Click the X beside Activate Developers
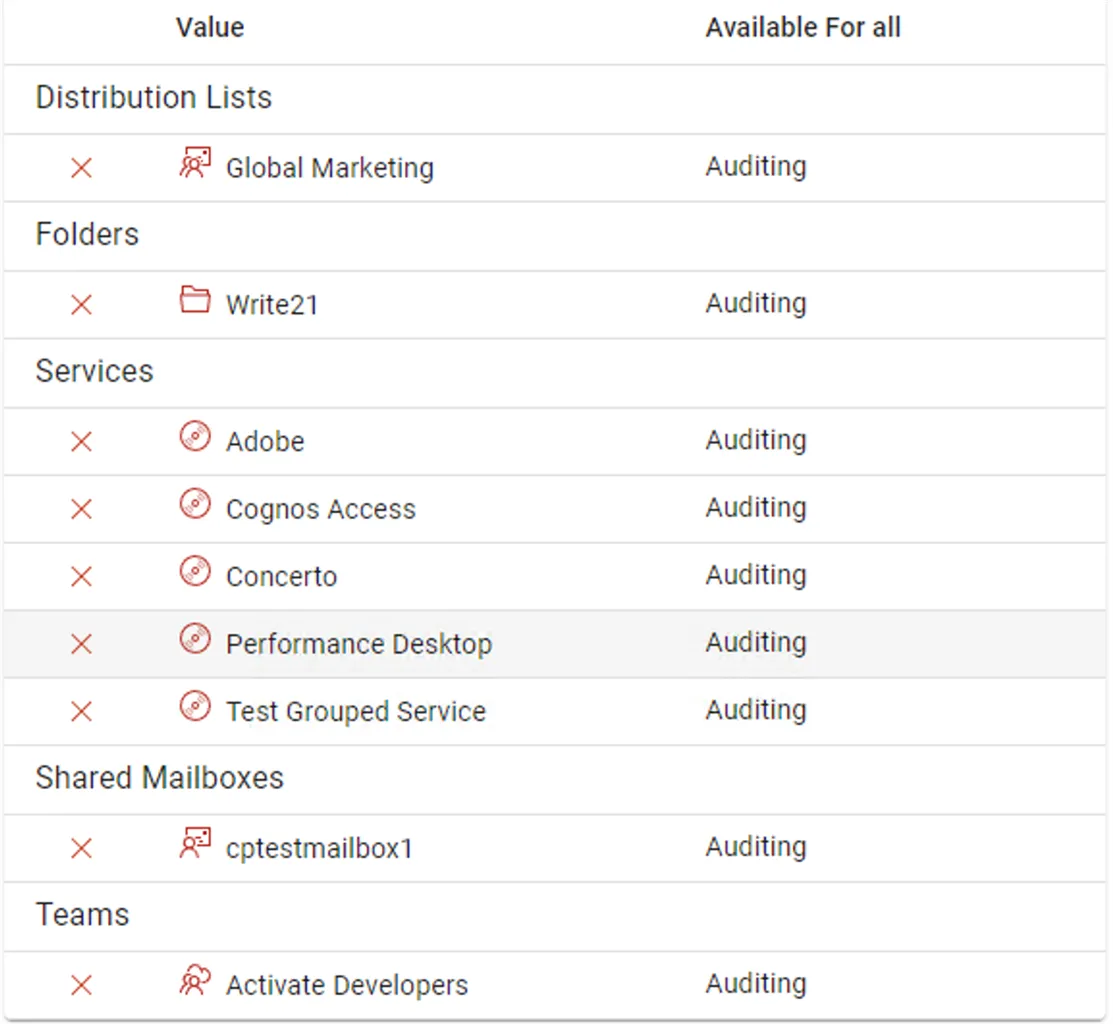1113x1024 pixels. click(82, 985)
